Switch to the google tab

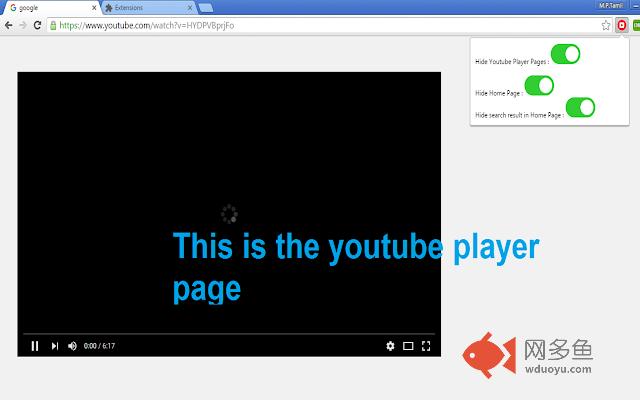[x=51, y=8]
